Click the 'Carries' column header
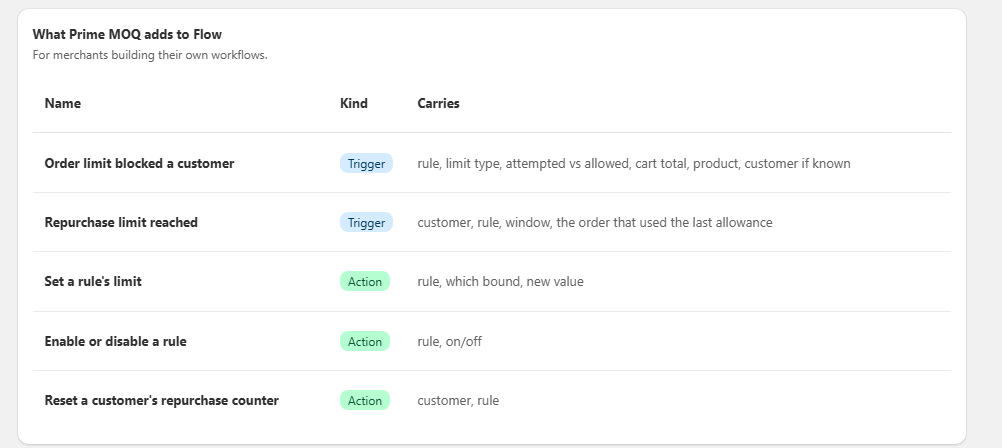The height and width of the screenshot is (448, 1002). point(438,103)
